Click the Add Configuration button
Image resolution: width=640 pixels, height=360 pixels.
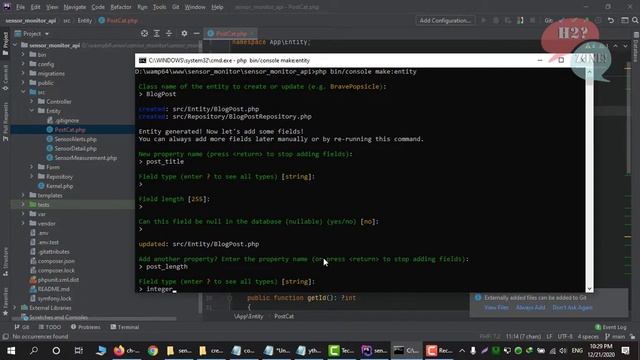pyautogui.click(x=445, y=20)
